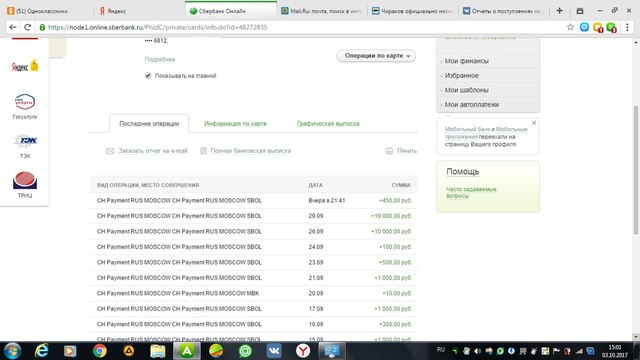Click the Яндекс money sidebar icon
The width and height of the screenshot is (640, 360).
tap(25, 66)
